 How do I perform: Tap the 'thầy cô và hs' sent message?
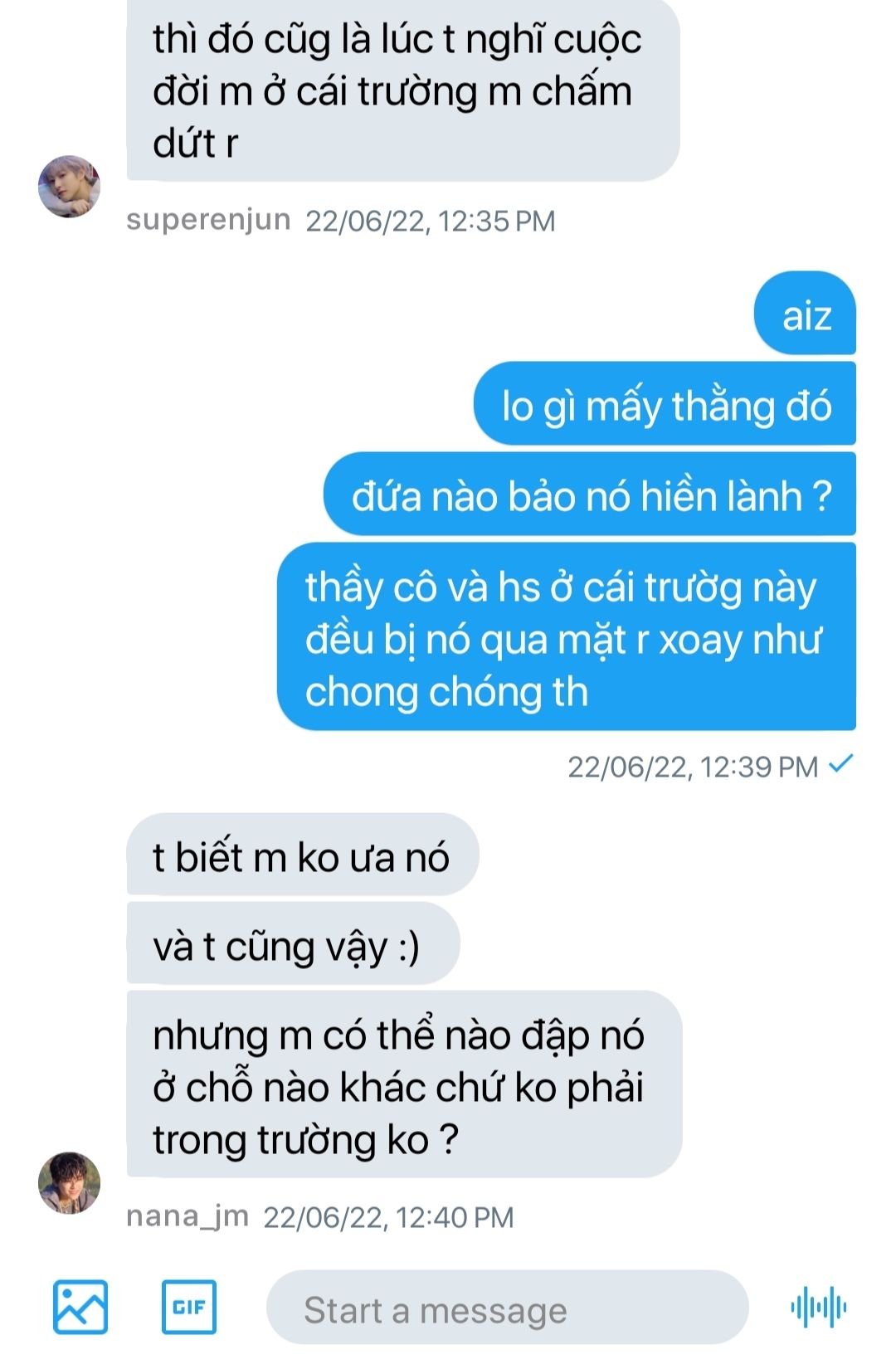point(567,637)
